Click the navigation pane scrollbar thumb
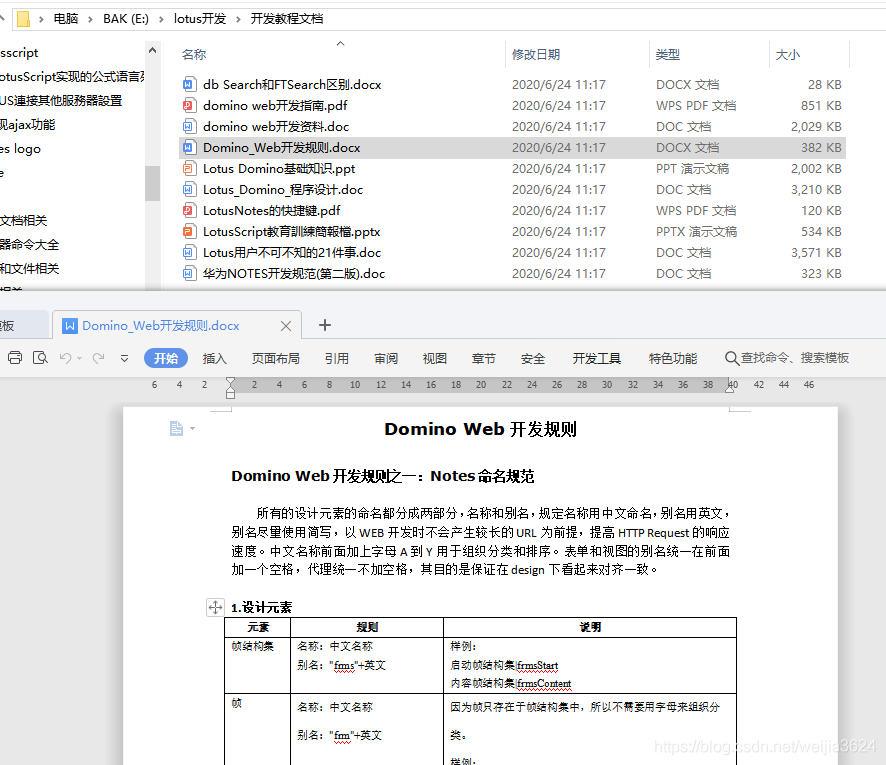The image size is (886, 765). click(x=152, y=183)
